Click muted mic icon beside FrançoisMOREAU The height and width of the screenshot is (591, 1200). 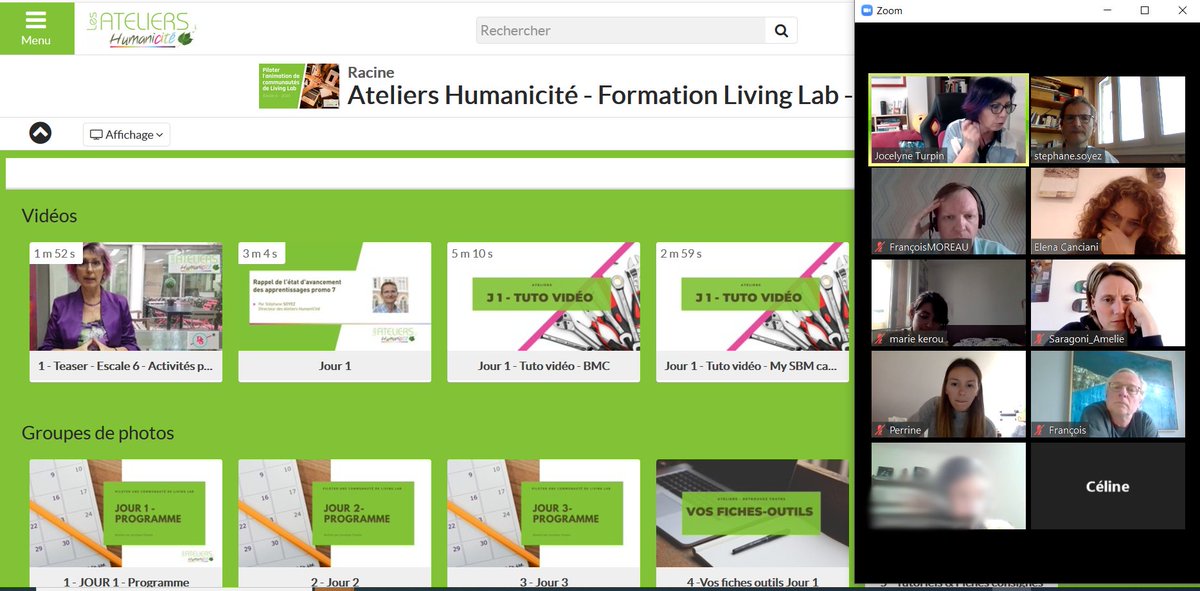pyautogui.click(x=880, y=247)
